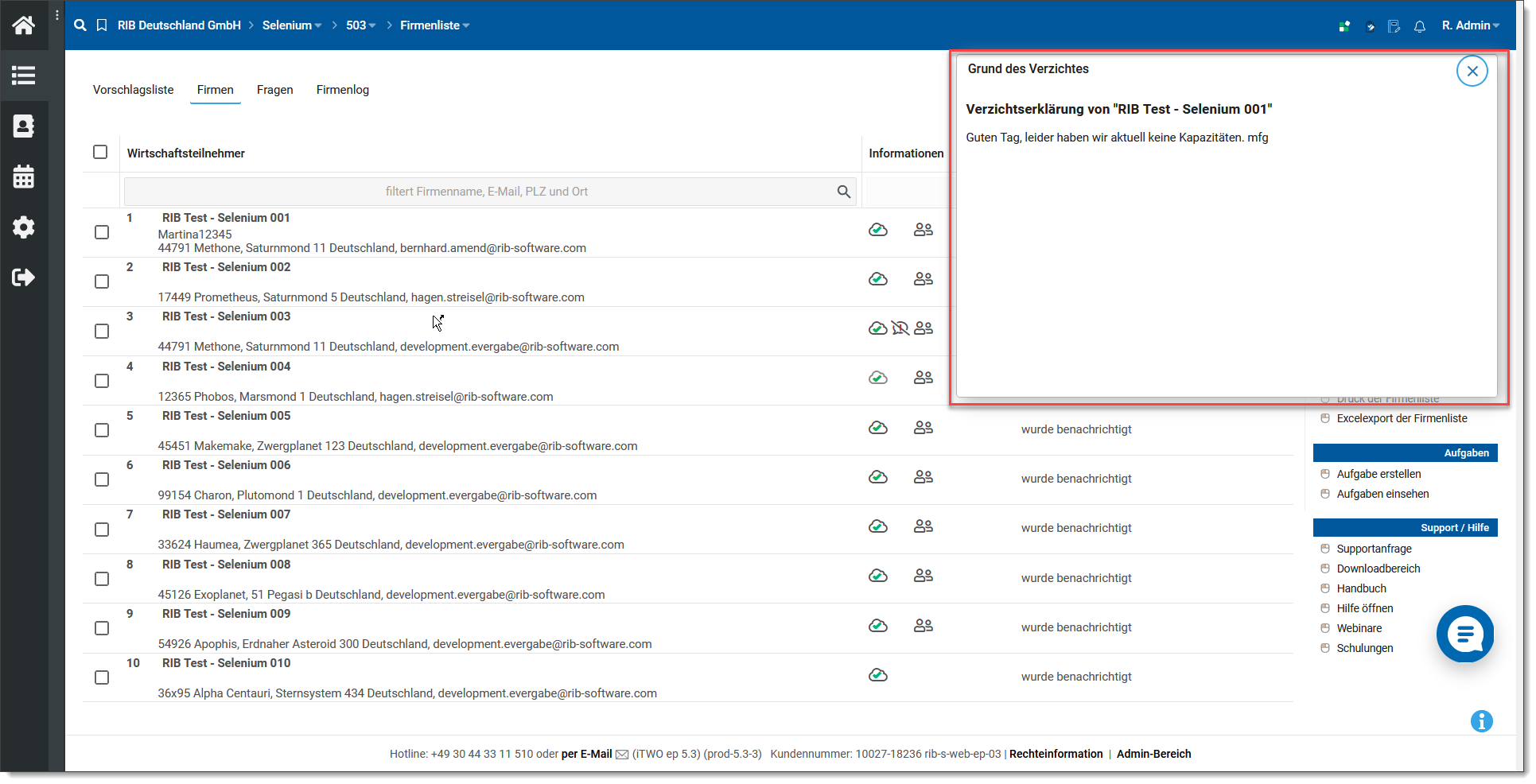Open the calendar icon in sidebar

tap(24, 177)
